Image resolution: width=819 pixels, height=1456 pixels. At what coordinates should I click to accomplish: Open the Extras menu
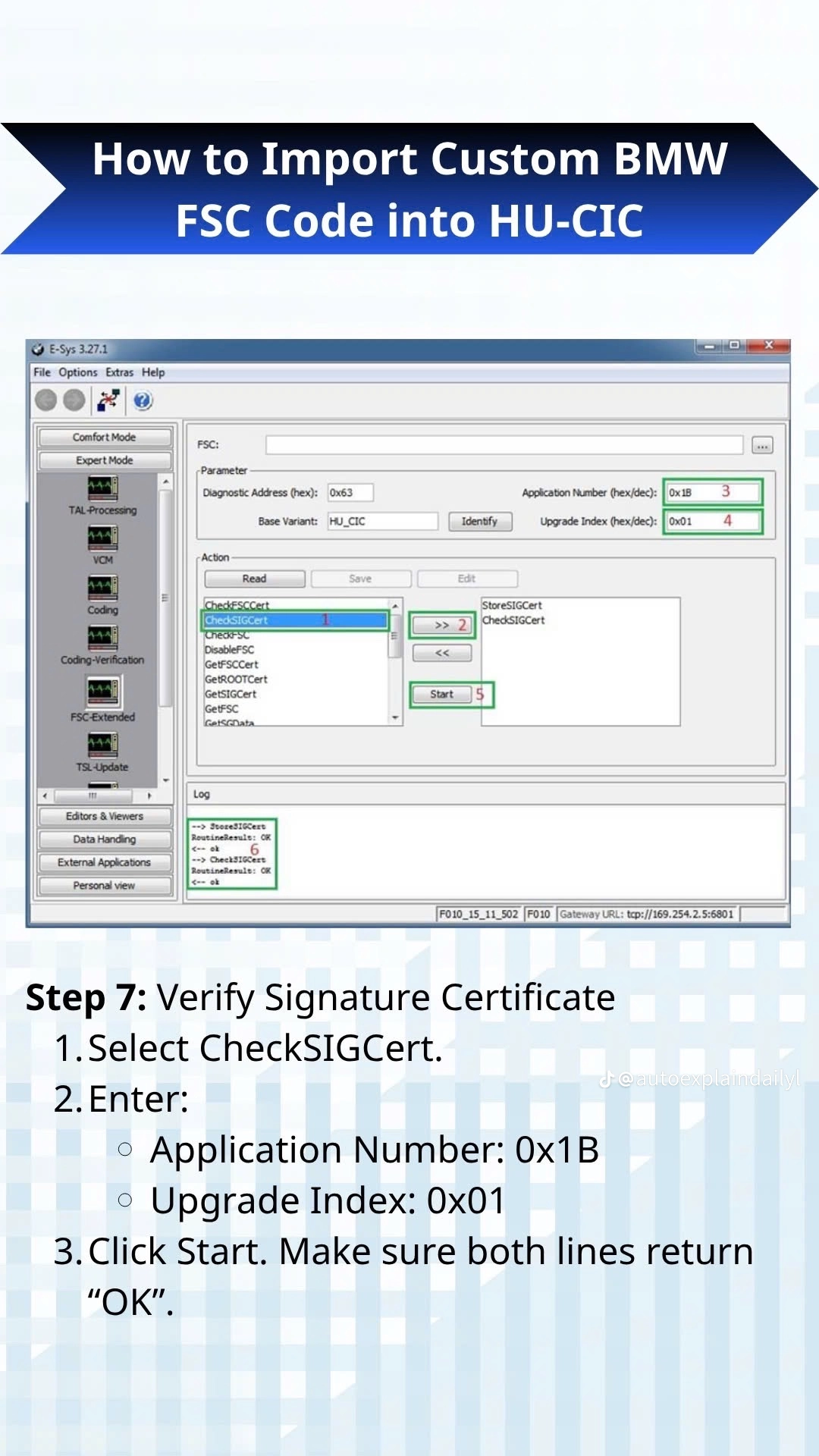coord(119,372)
